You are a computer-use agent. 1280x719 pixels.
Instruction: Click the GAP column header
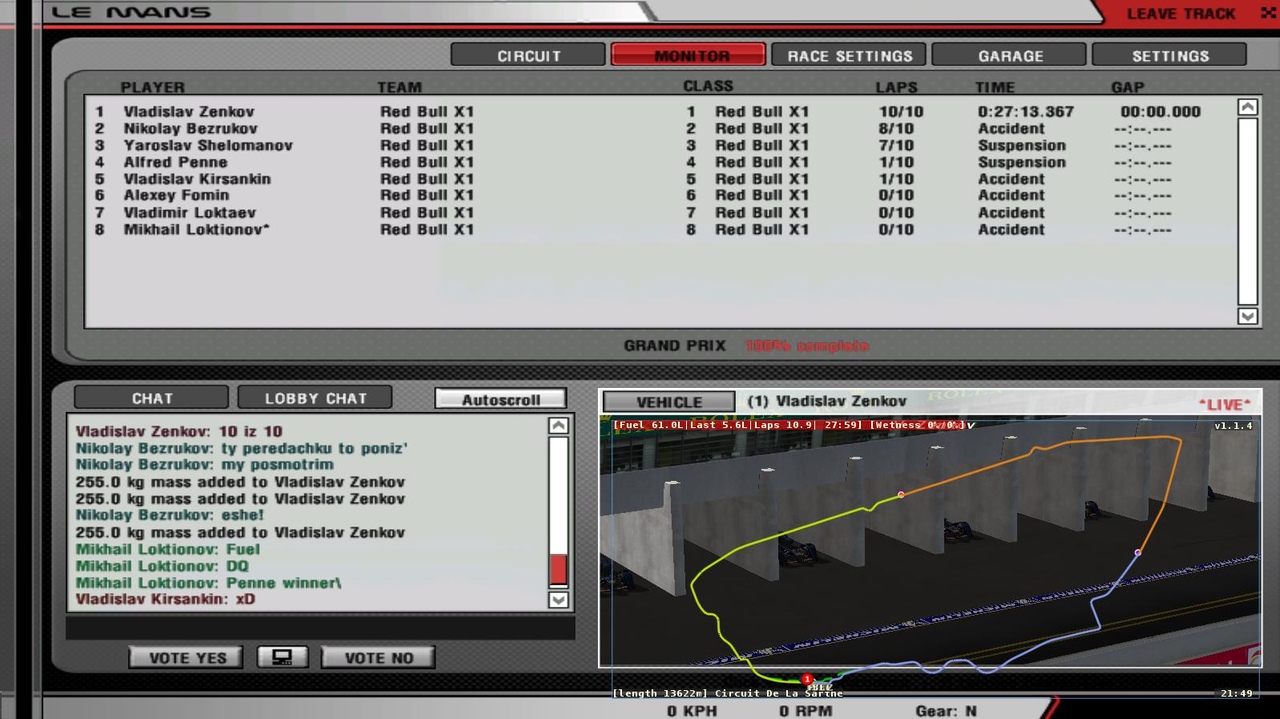[1127, 87]
